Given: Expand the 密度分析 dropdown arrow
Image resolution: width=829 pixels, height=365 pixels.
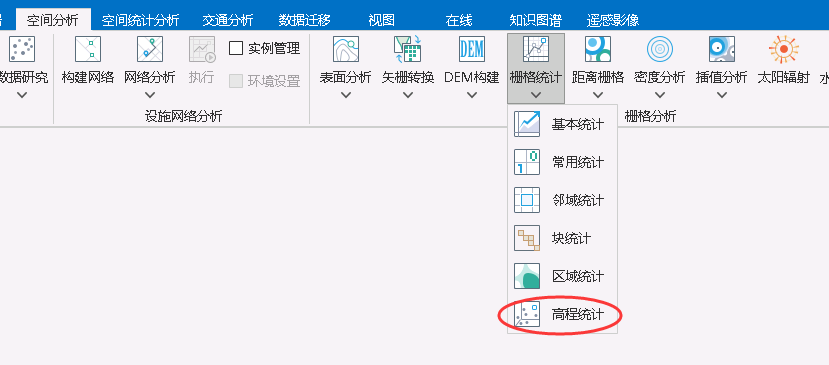Looking at the screenshot, I should tap(659, 95).
